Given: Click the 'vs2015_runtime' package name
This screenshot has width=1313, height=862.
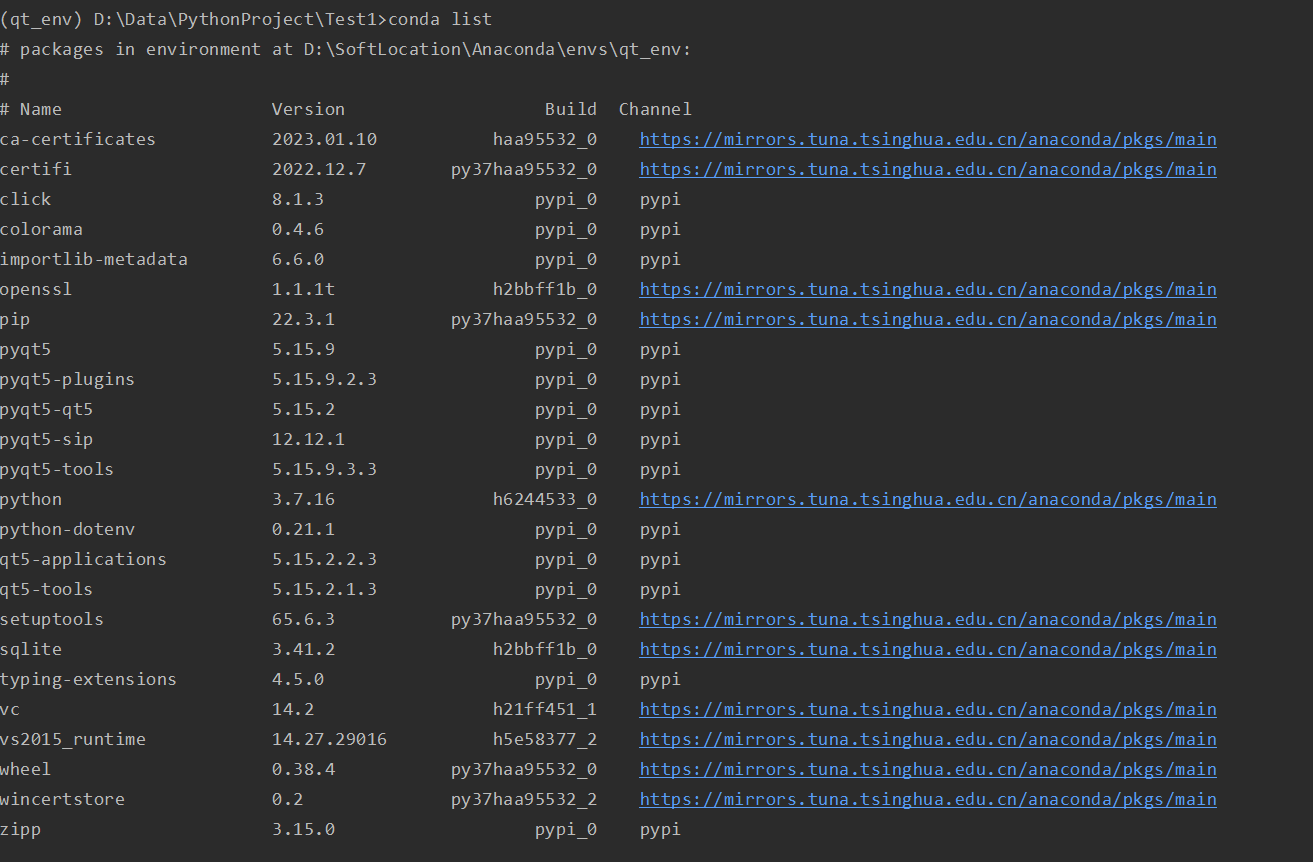Looking at the screenshot, I should click(x=73, y=739).
